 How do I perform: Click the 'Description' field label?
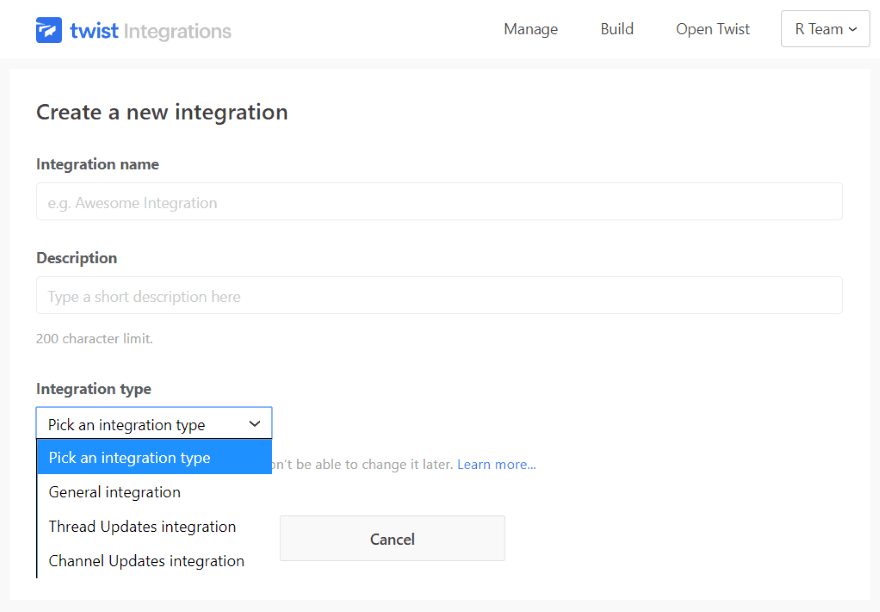(x=76, y=258)
